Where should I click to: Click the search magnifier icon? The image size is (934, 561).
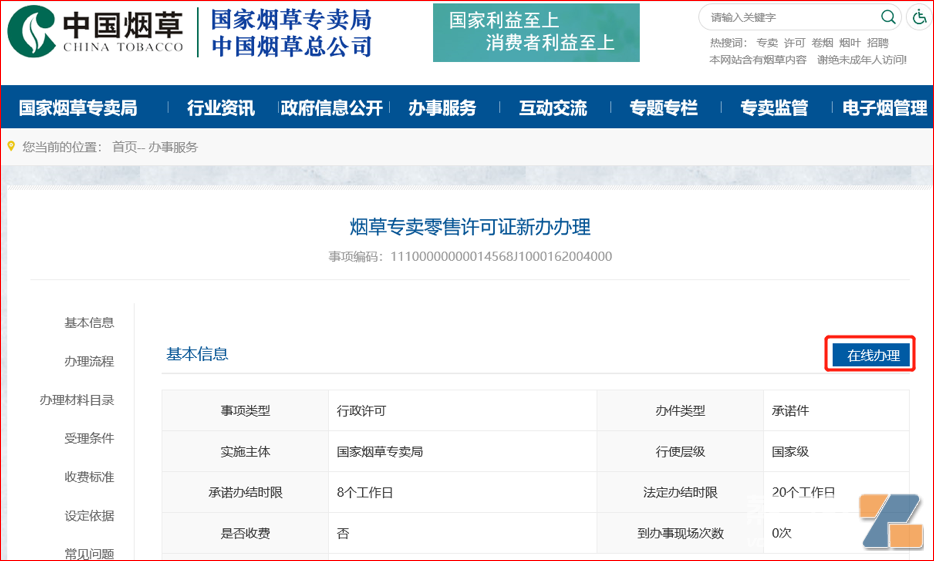point(887,17)
